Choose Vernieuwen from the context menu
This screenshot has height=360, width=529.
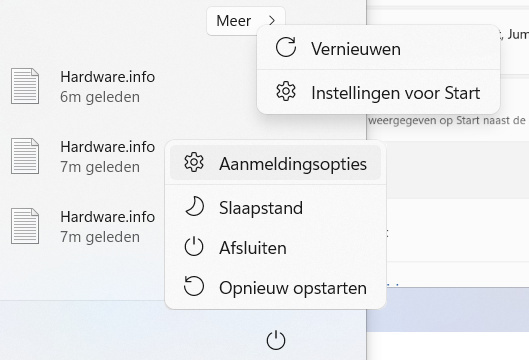[x=378, y=48]
